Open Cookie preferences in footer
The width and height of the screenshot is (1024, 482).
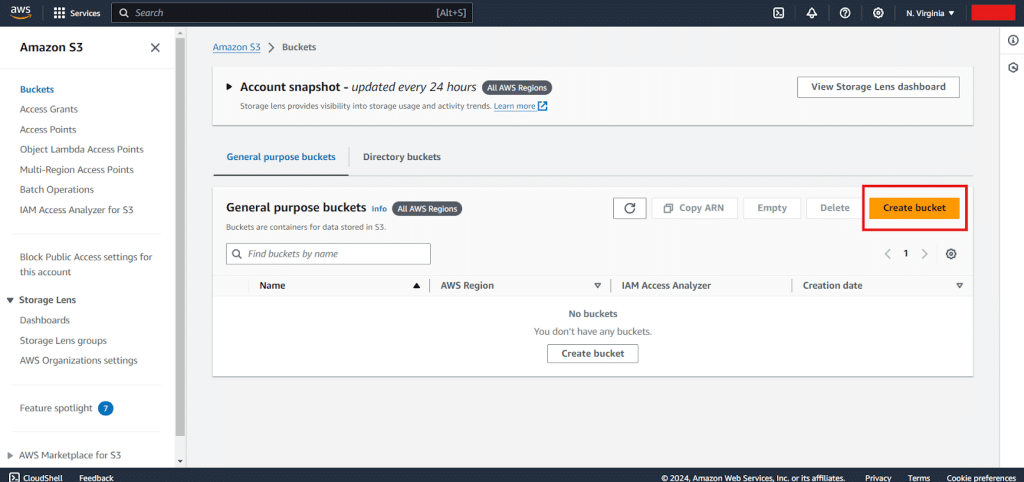click(981, 477)
